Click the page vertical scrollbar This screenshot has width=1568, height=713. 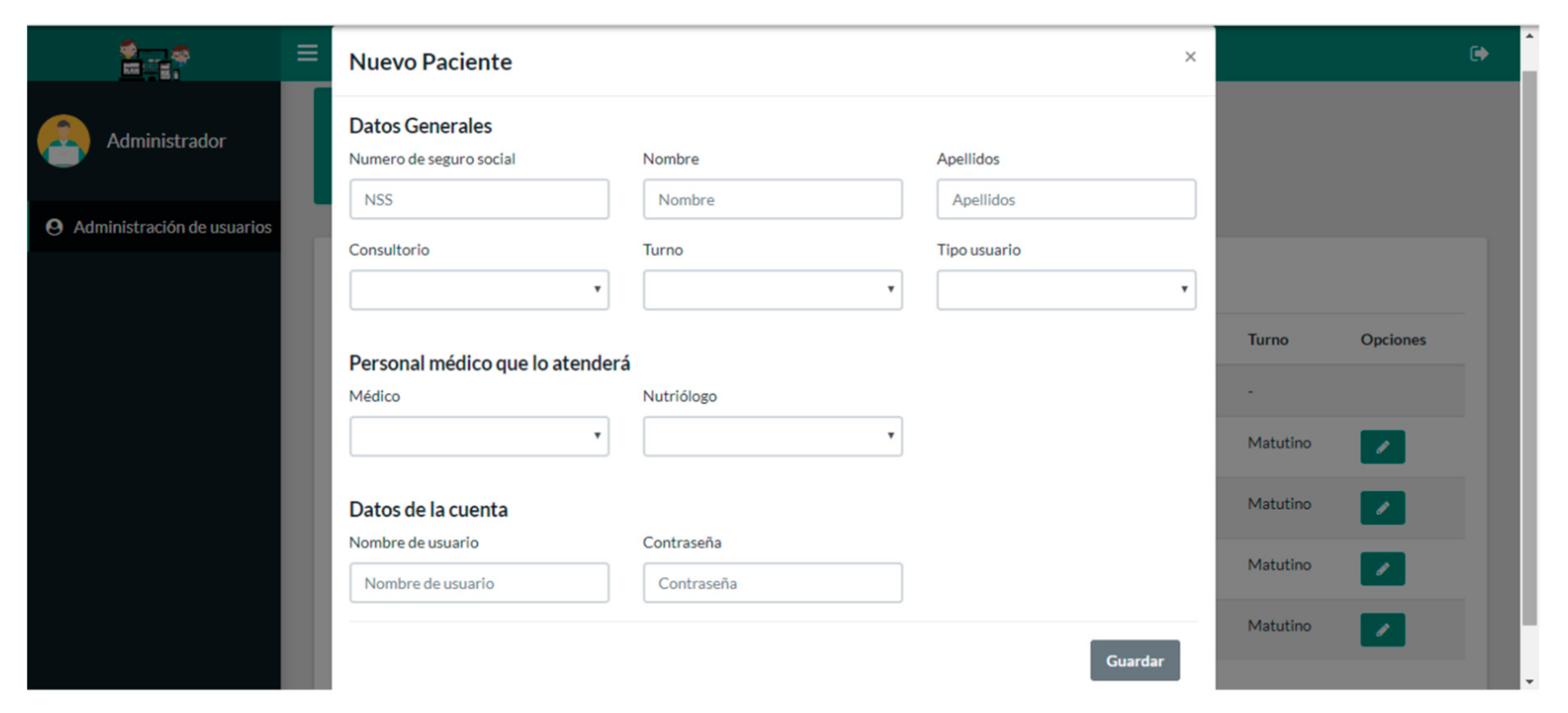(x=1530, y=347)
